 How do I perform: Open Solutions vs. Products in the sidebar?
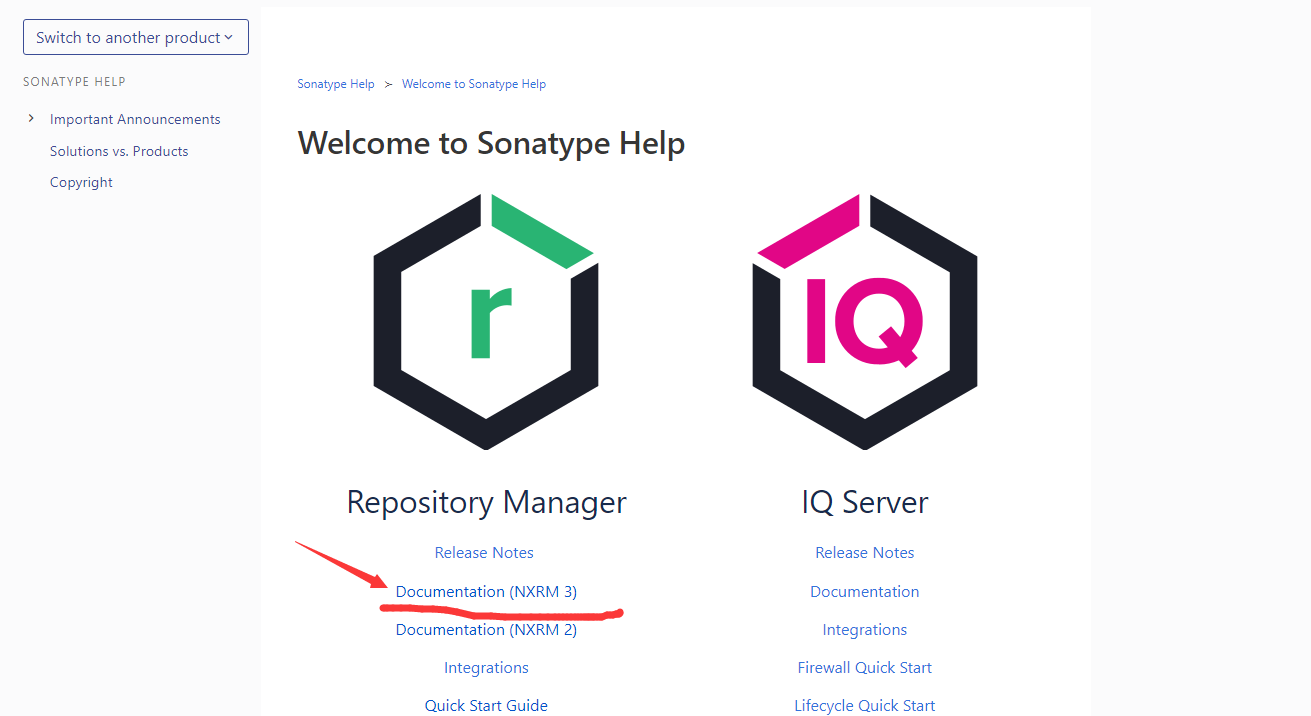click(119, 151)
